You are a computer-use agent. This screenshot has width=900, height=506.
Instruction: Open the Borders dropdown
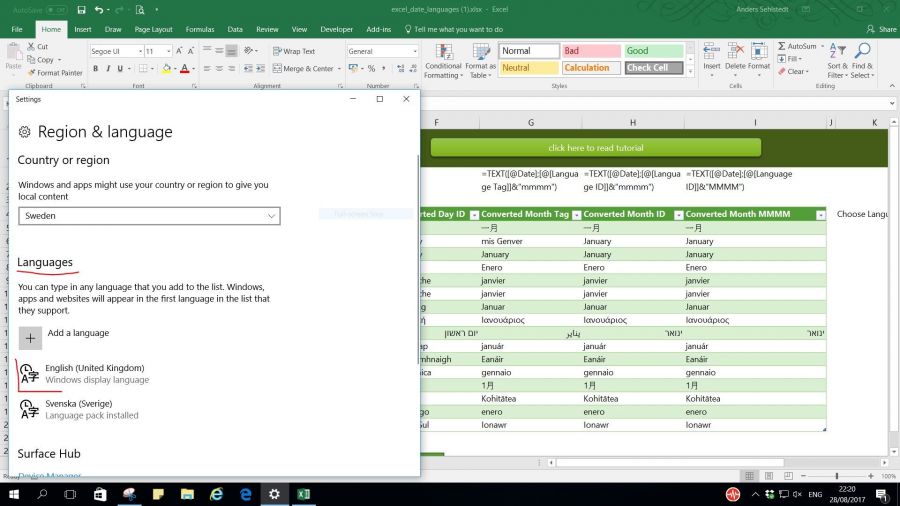click(x=153, y=68)
